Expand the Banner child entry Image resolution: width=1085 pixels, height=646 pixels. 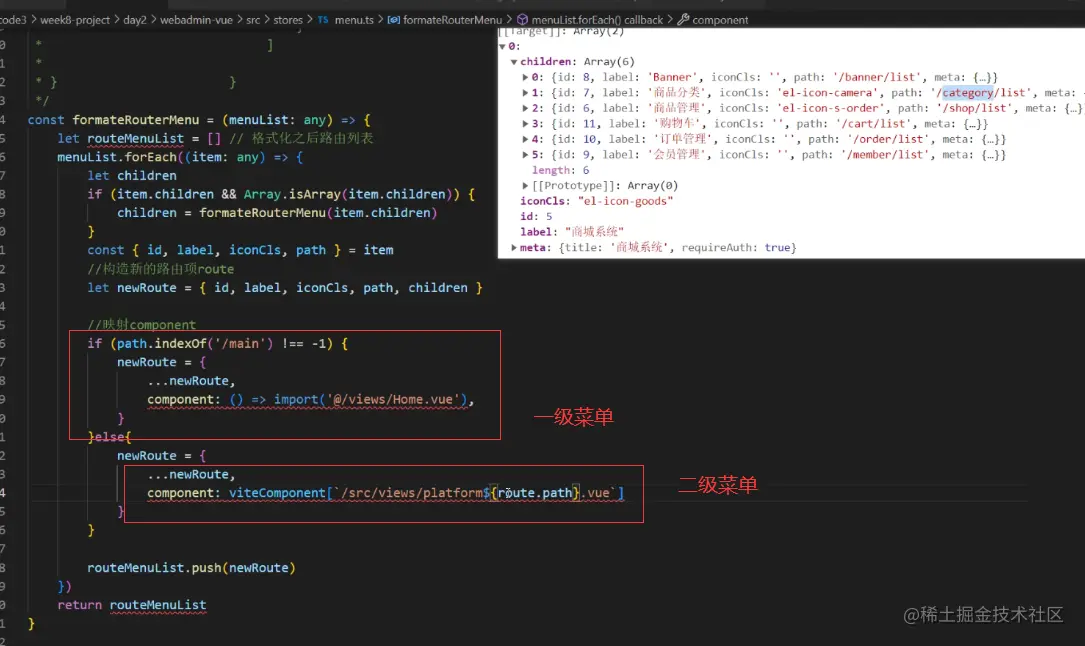pos(525,77)
